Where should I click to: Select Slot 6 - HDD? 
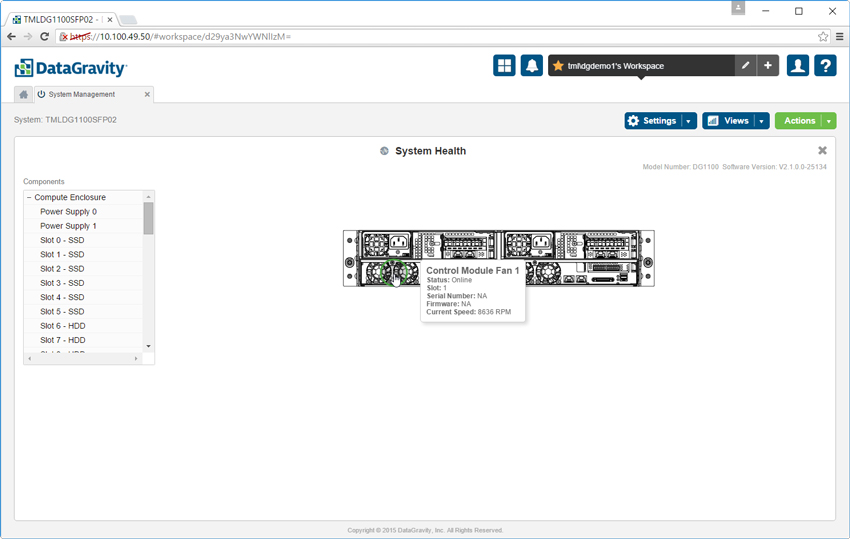(63, 326)
